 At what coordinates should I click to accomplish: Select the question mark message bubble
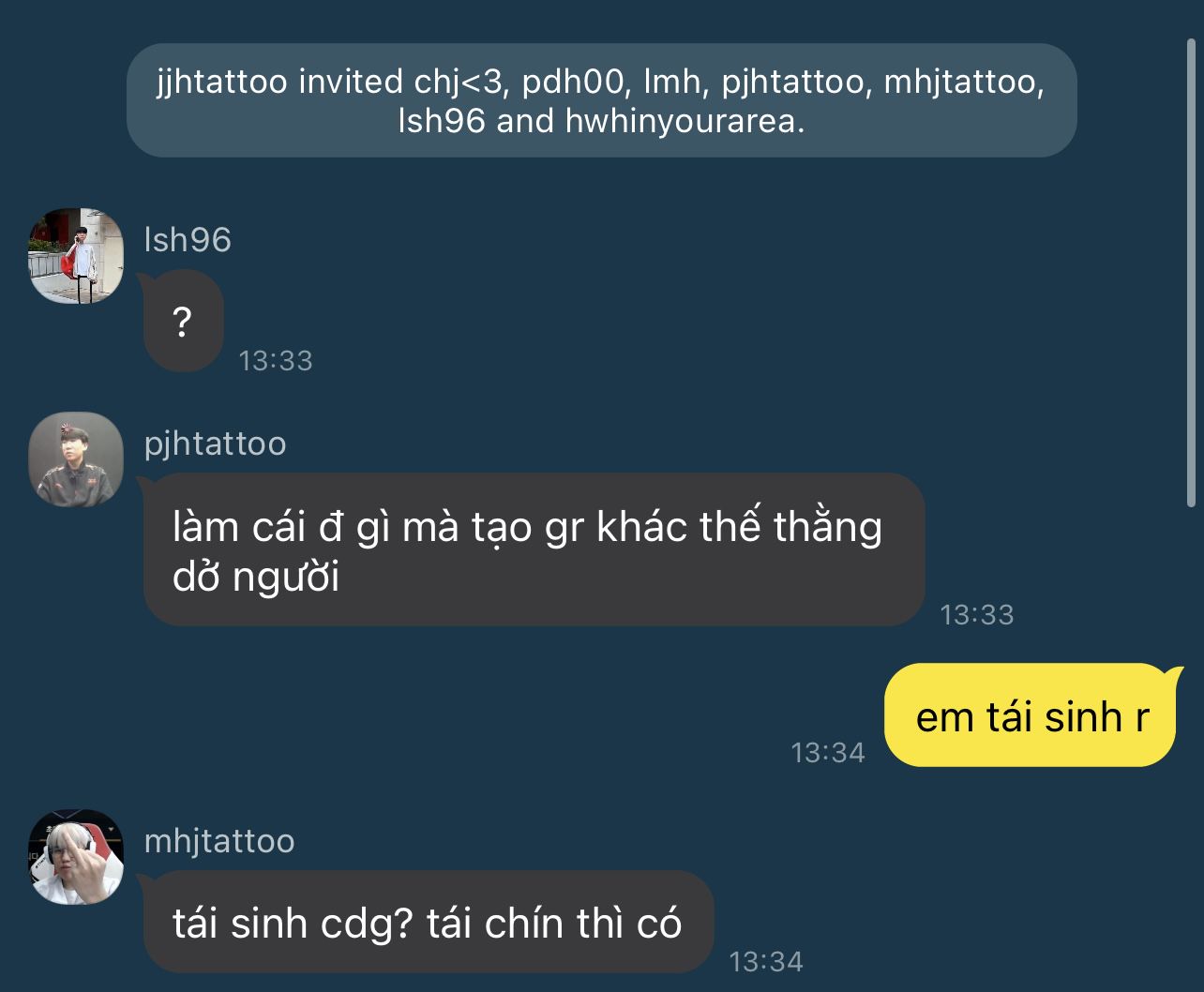183,322
